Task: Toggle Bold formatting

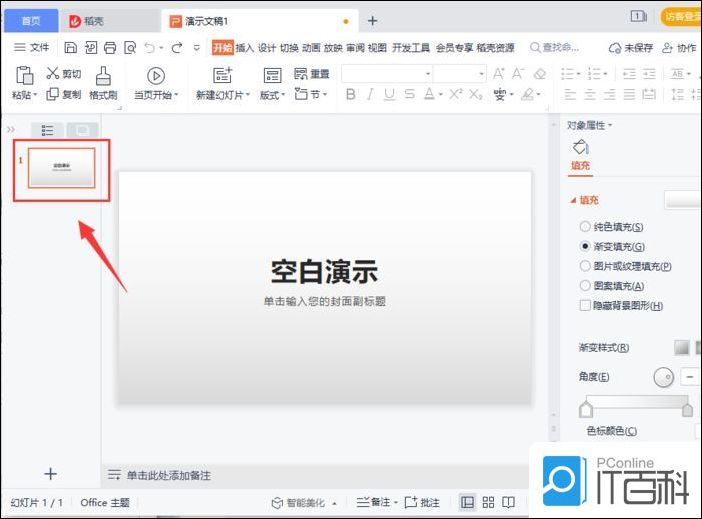Action: [x=351, y=94]
